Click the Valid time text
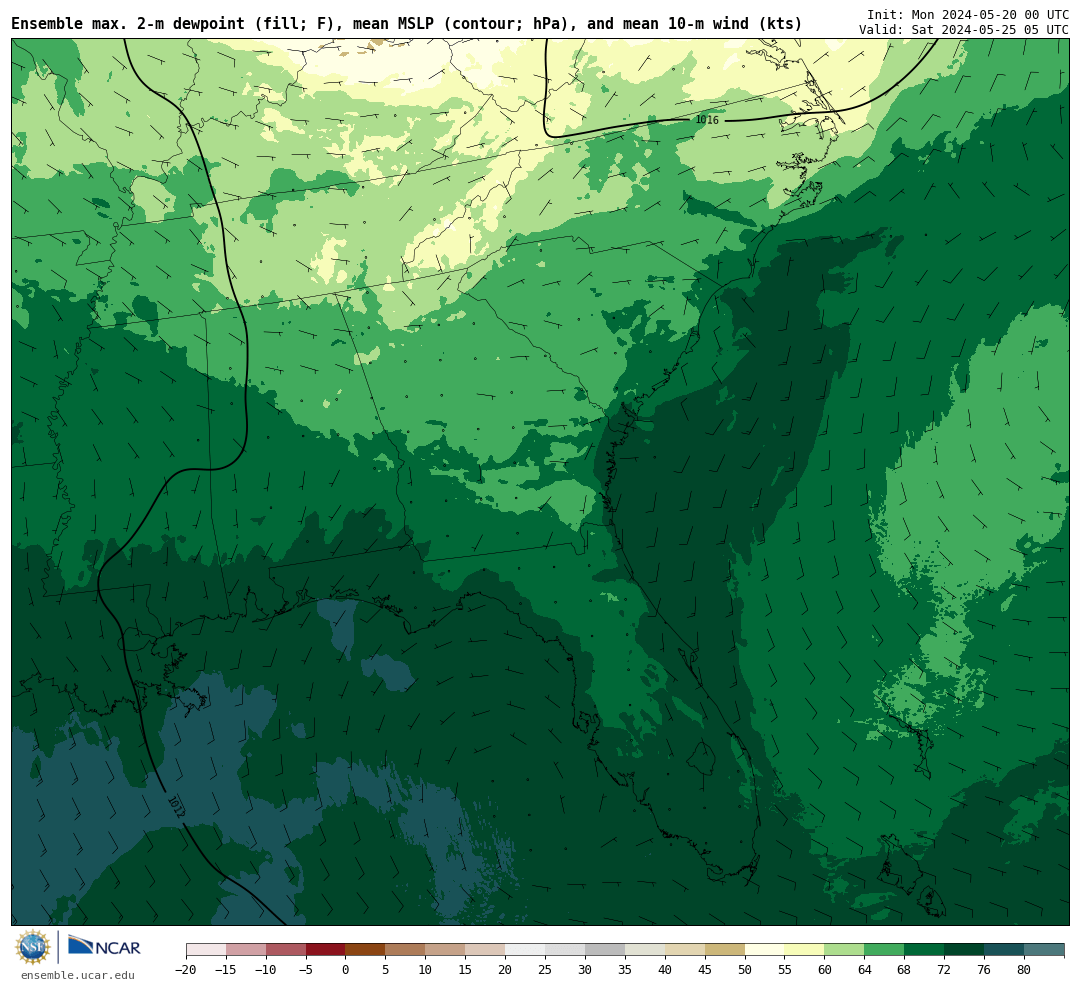Image resolution: width=1080 pixels, height=988 pixels. pos(964,30)
